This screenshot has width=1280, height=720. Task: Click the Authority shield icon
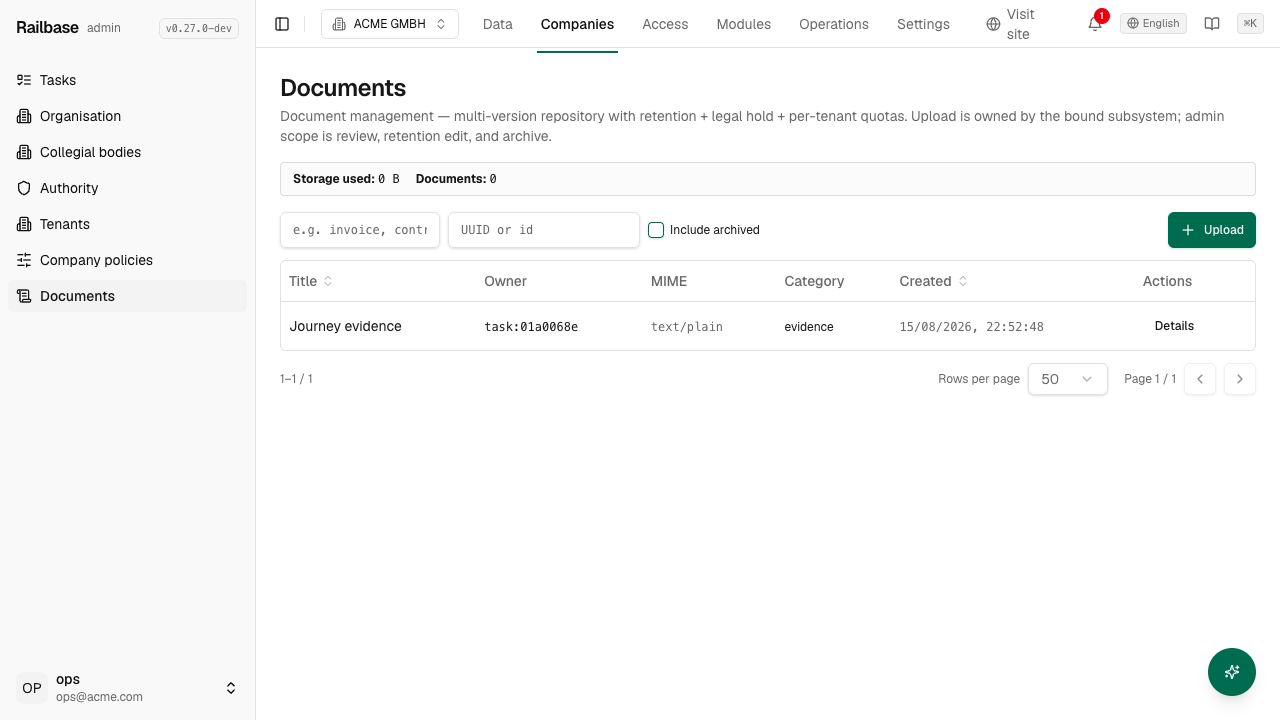coord(24,188)
